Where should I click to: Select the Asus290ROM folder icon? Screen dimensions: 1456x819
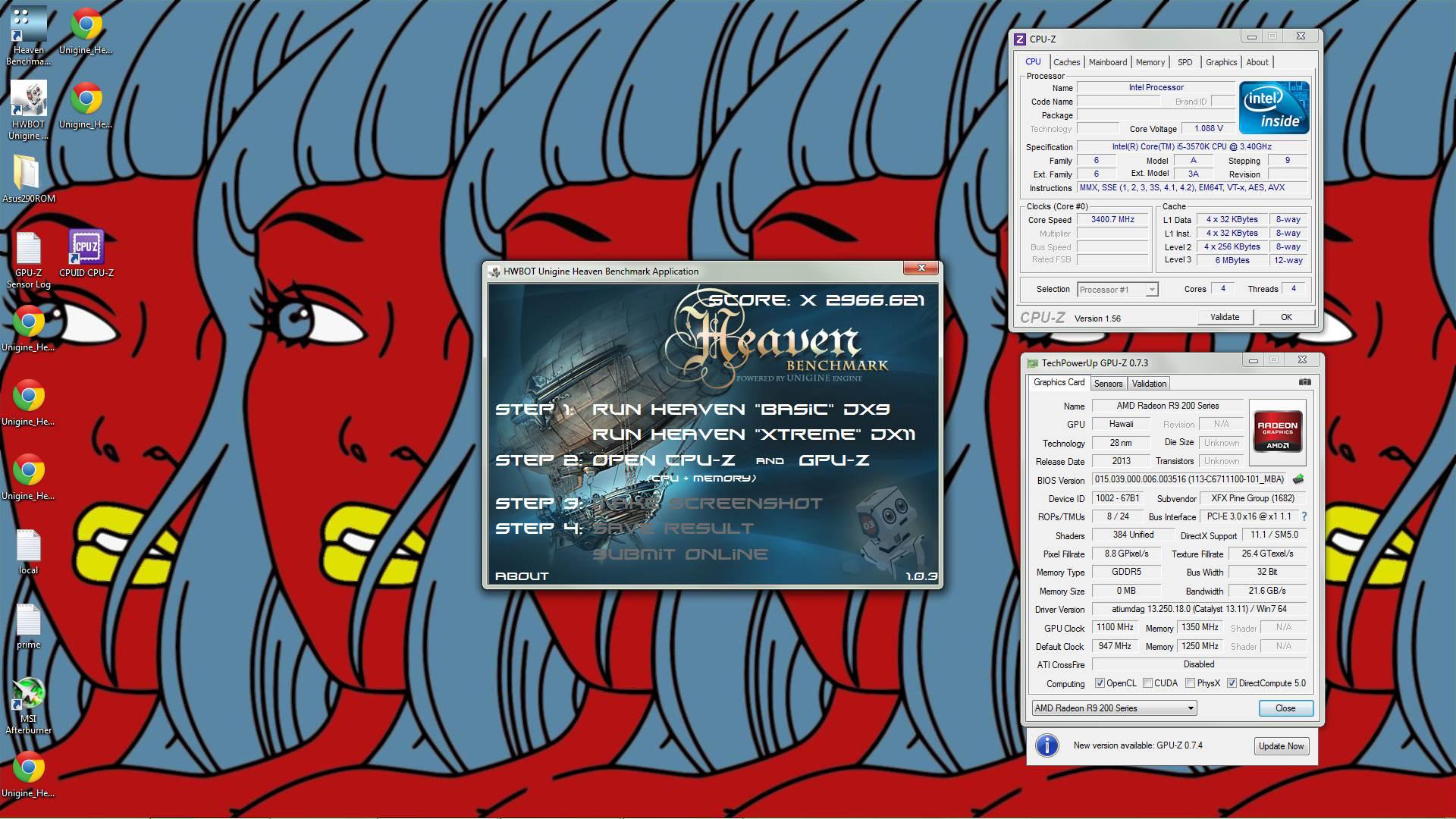point(28,179)
